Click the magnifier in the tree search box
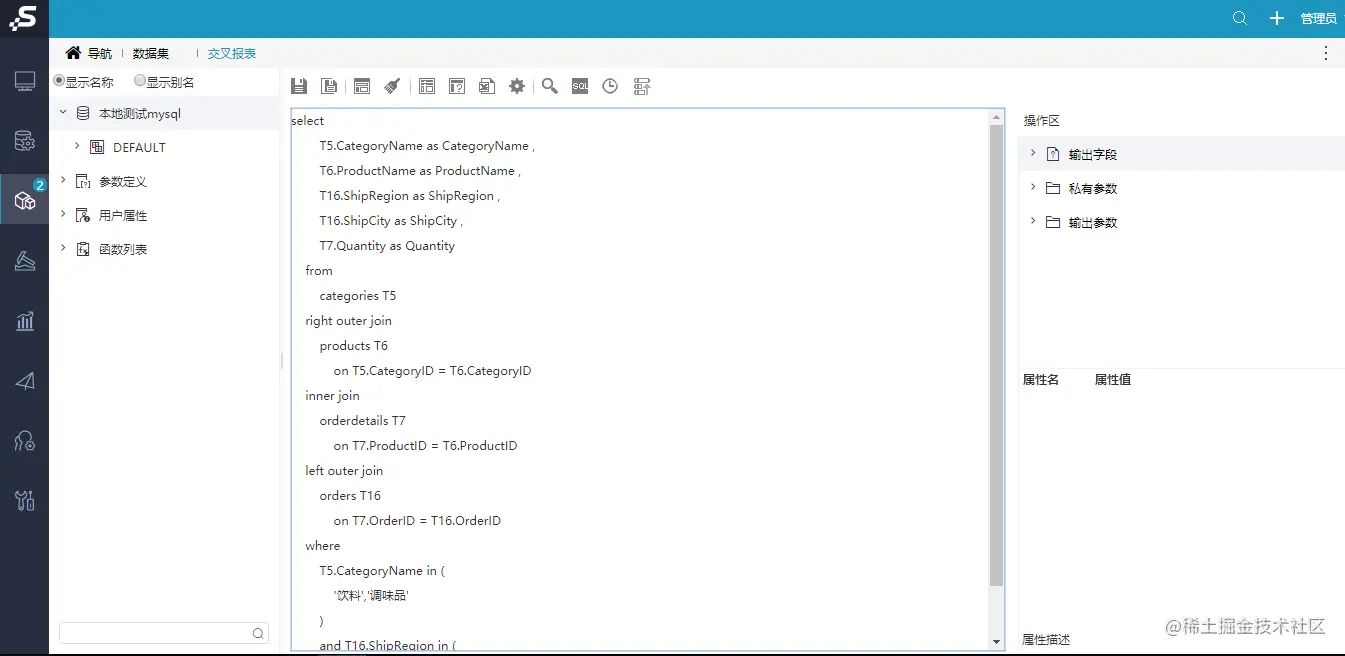The width and height of the screenshot is (1345, 656). coord(258,633)
